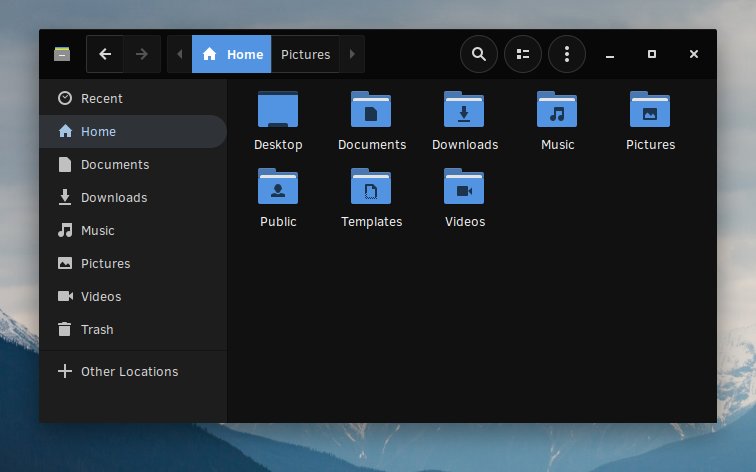Go to Documents in the sidebar
Viewport: 756px width, 472px height.
tap(114, 164)
